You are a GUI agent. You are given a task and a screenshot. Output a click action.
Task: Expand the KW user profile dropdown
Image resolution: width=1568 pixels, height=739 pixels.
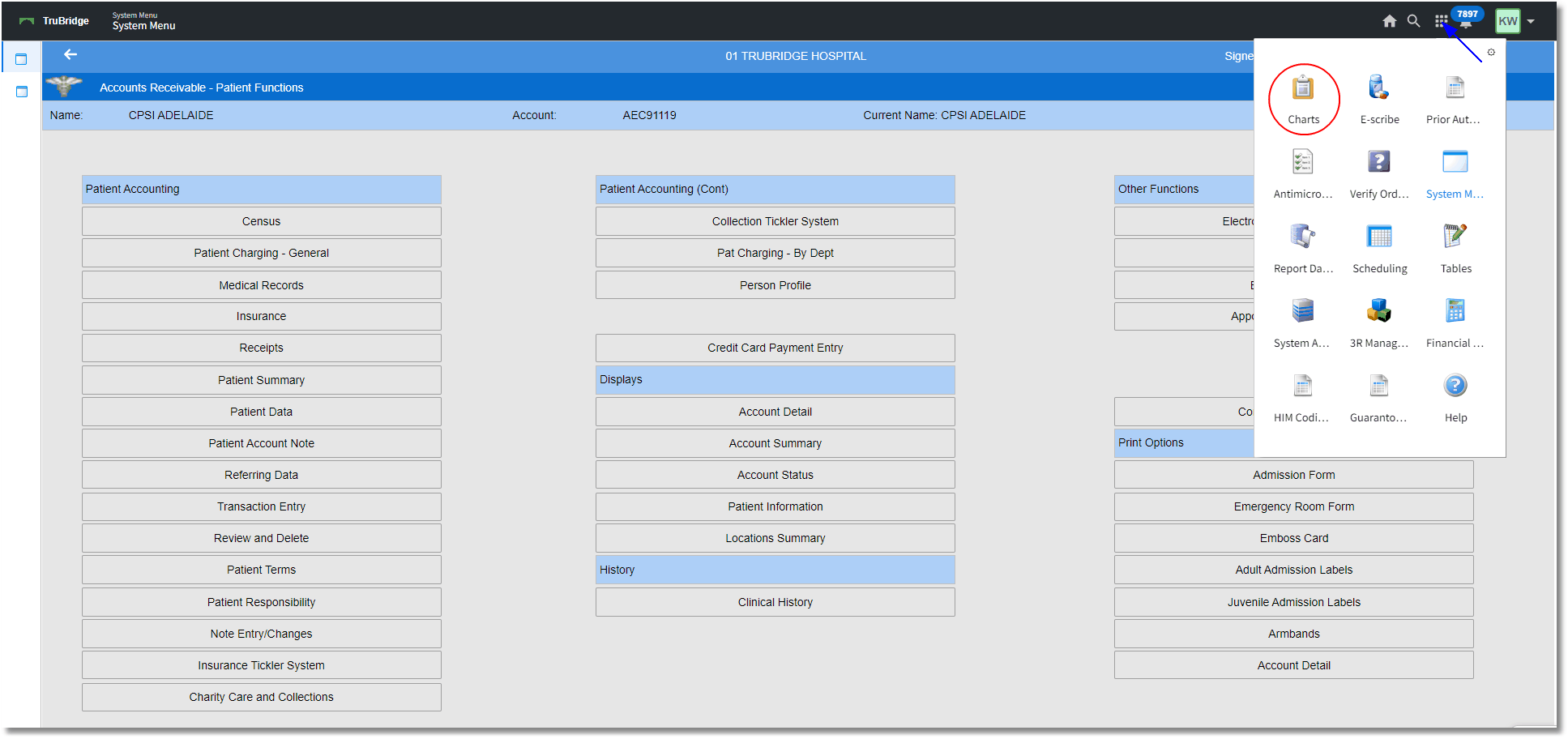point(1531,22)
